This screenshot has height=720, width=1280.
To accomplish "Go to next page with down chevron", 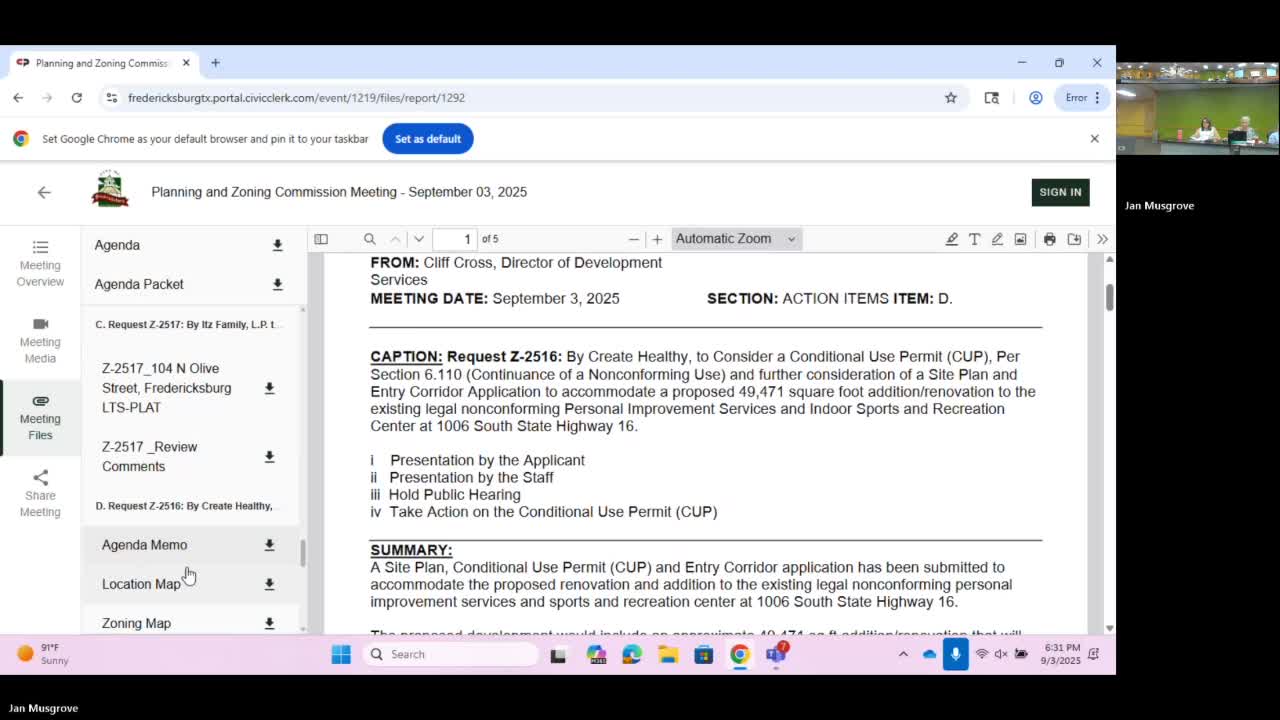I will [418, 239].
